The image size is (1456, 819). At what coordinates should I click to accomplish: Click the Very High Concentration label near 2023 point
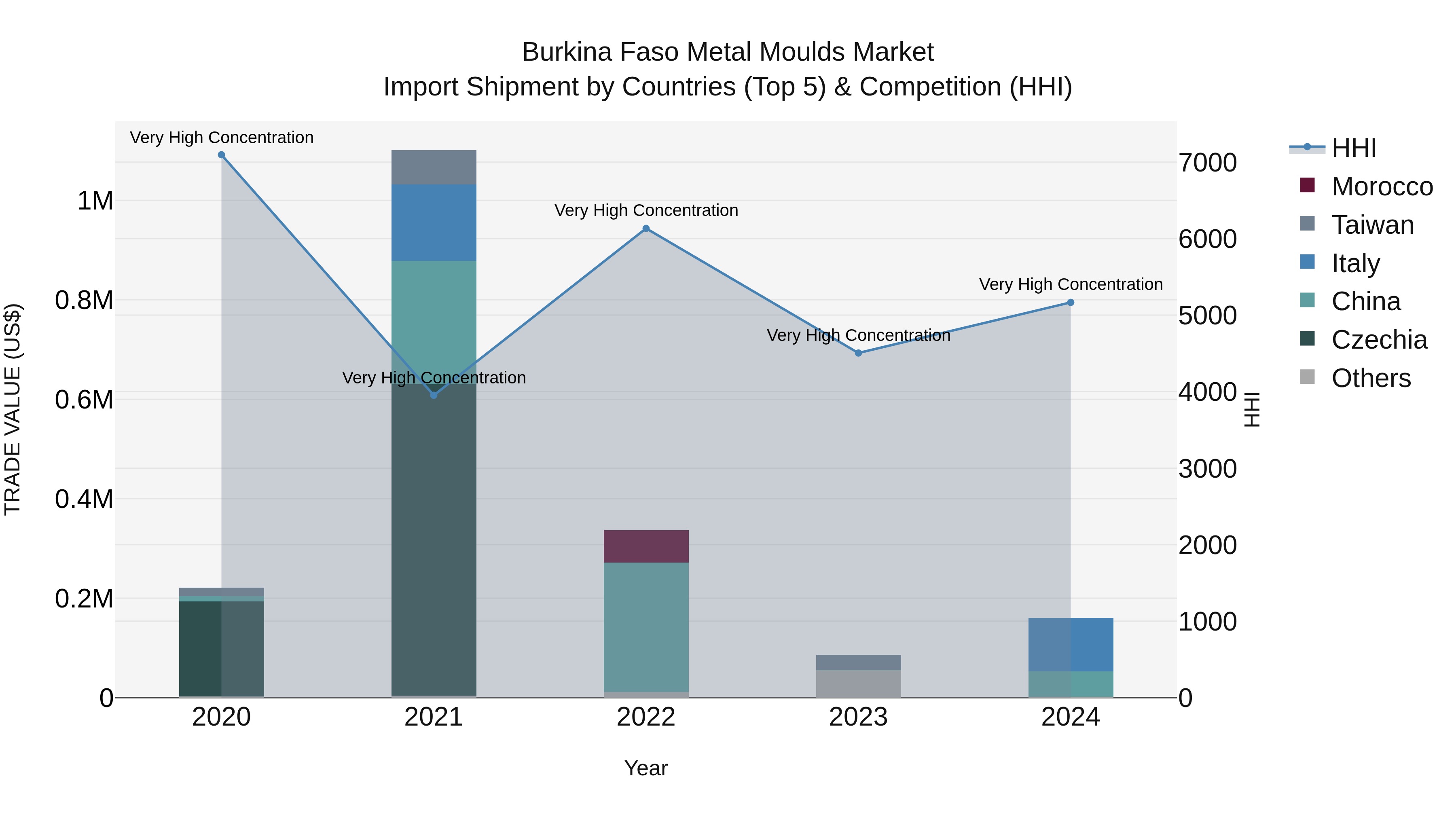(x=859, y=335)
